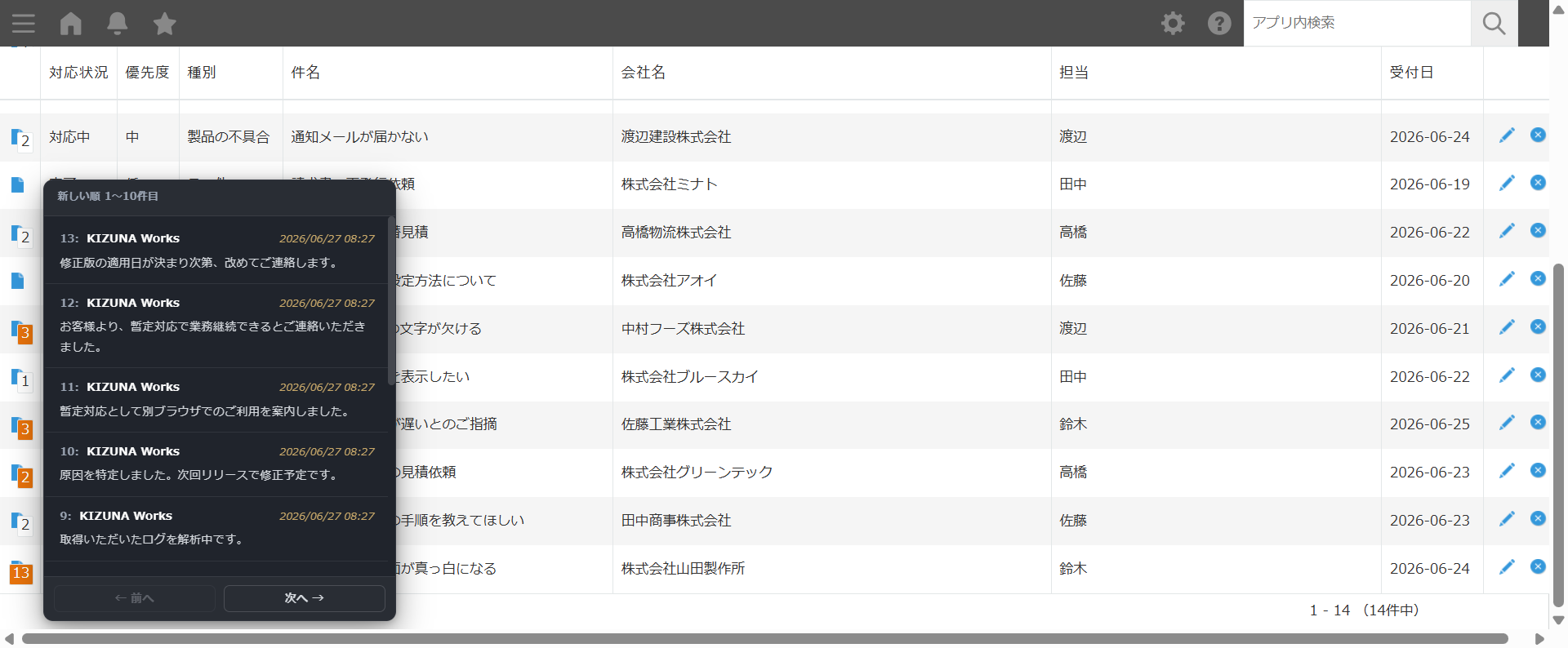The width and height of the screenshot is (1568, 648).
Task: Open the hamburger menu in header
Action: pos(24,23)
